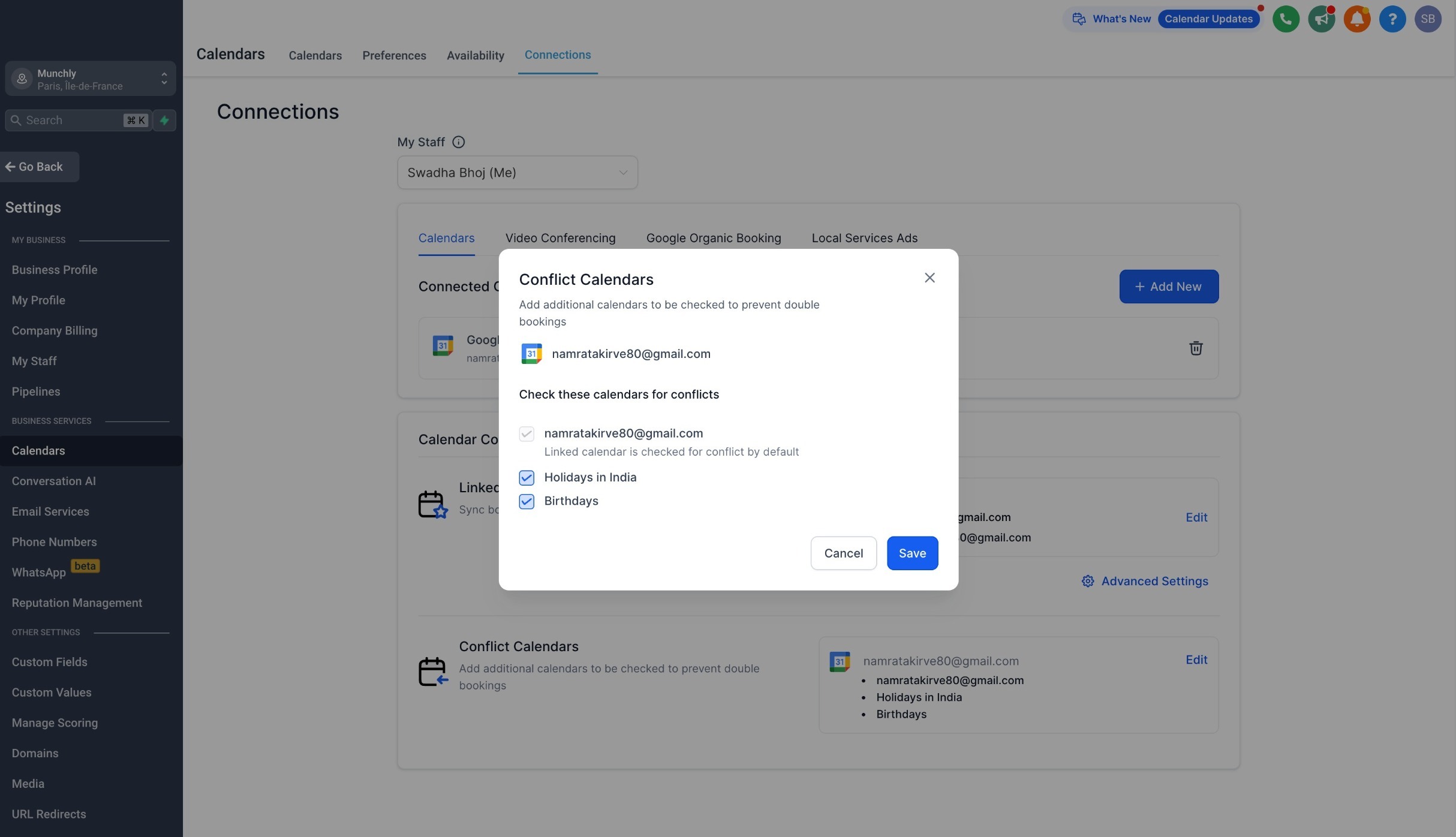The height and width of the screenshot is (837, 1456).
Task: Save the conflict calendar selection
Action: point(912,553)
